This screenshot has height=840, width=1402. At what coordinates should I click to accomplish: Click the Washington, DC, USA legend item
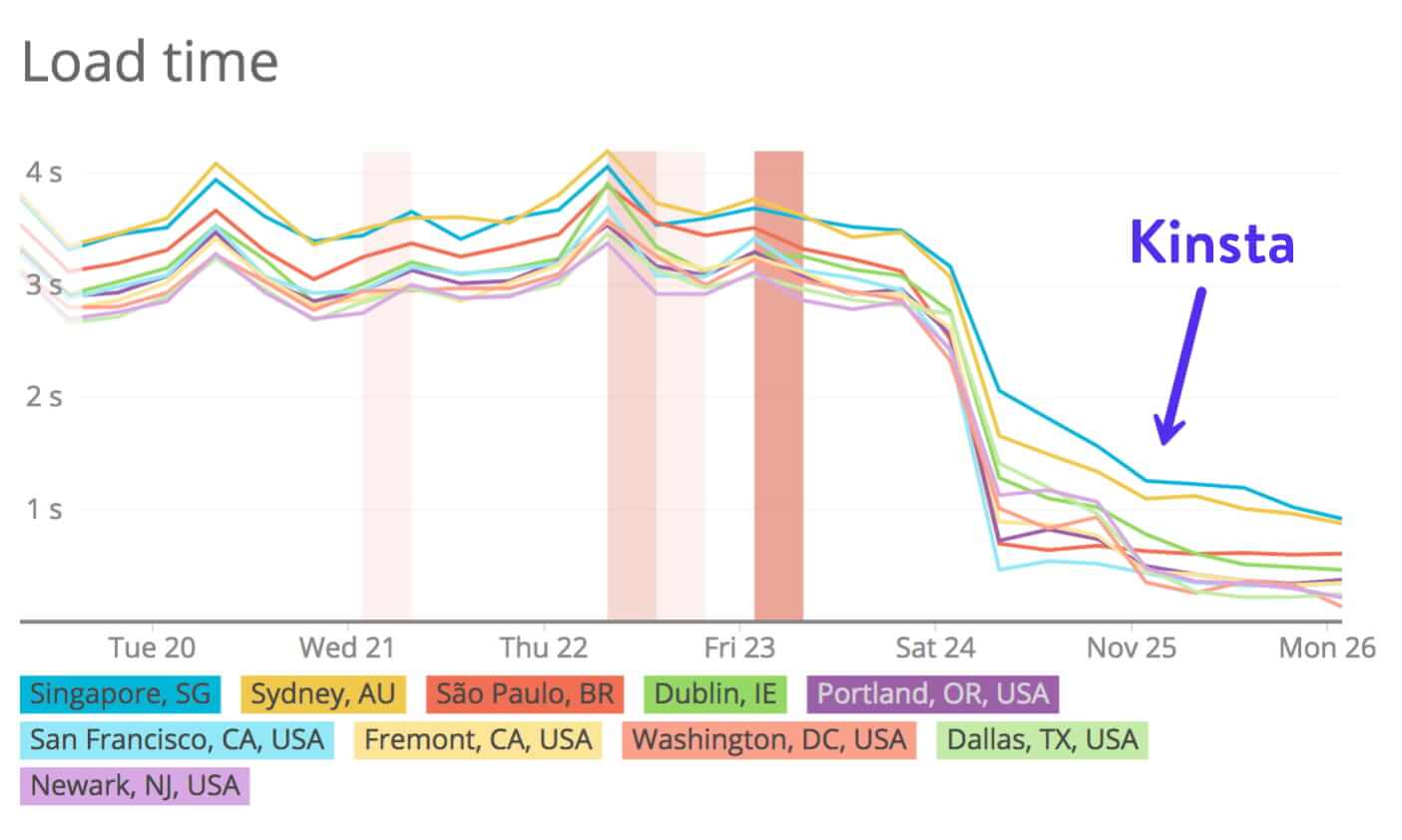coord(768,739)
